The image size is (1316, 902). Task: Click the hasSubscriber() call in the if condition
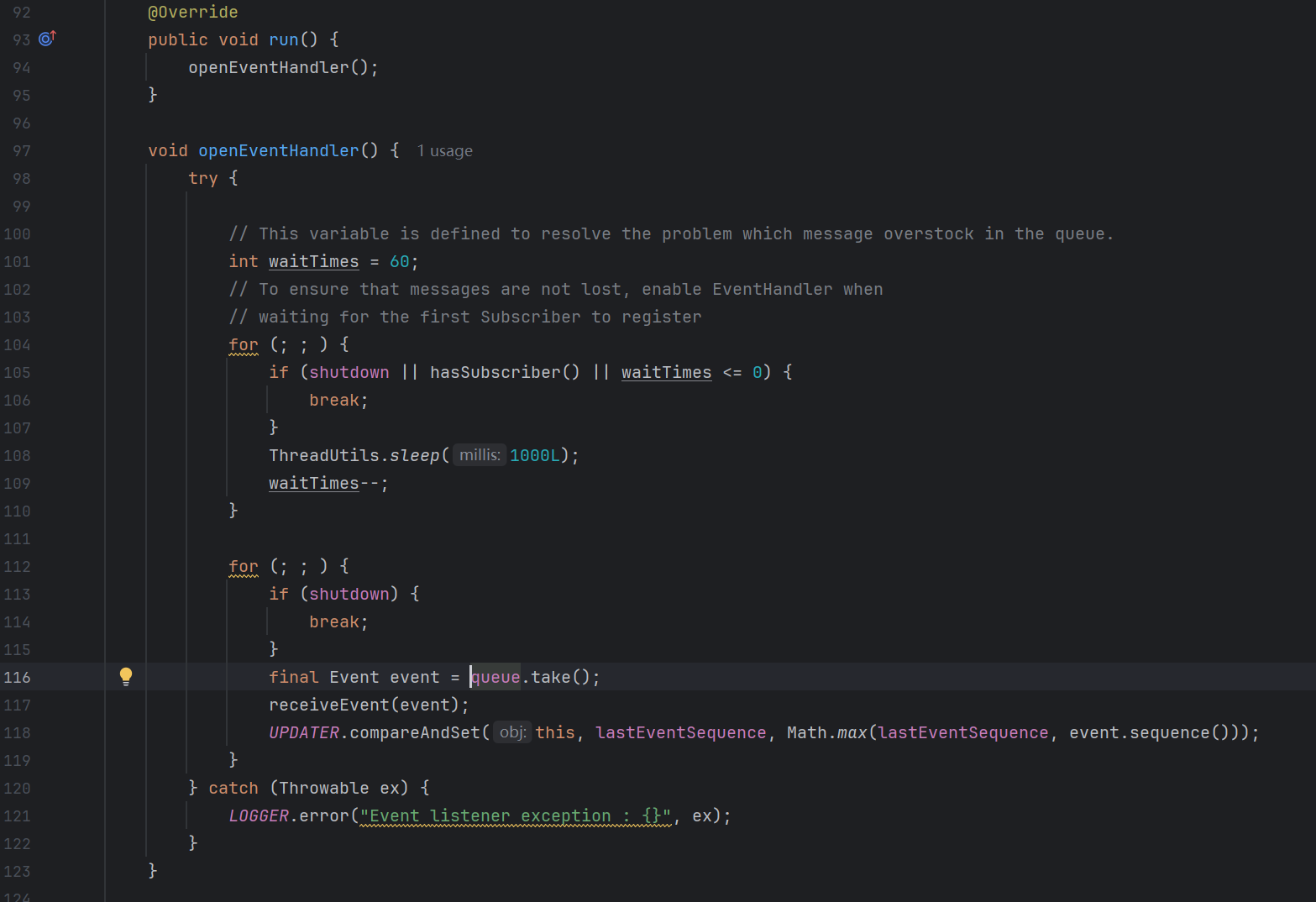[x=504, y=373]
